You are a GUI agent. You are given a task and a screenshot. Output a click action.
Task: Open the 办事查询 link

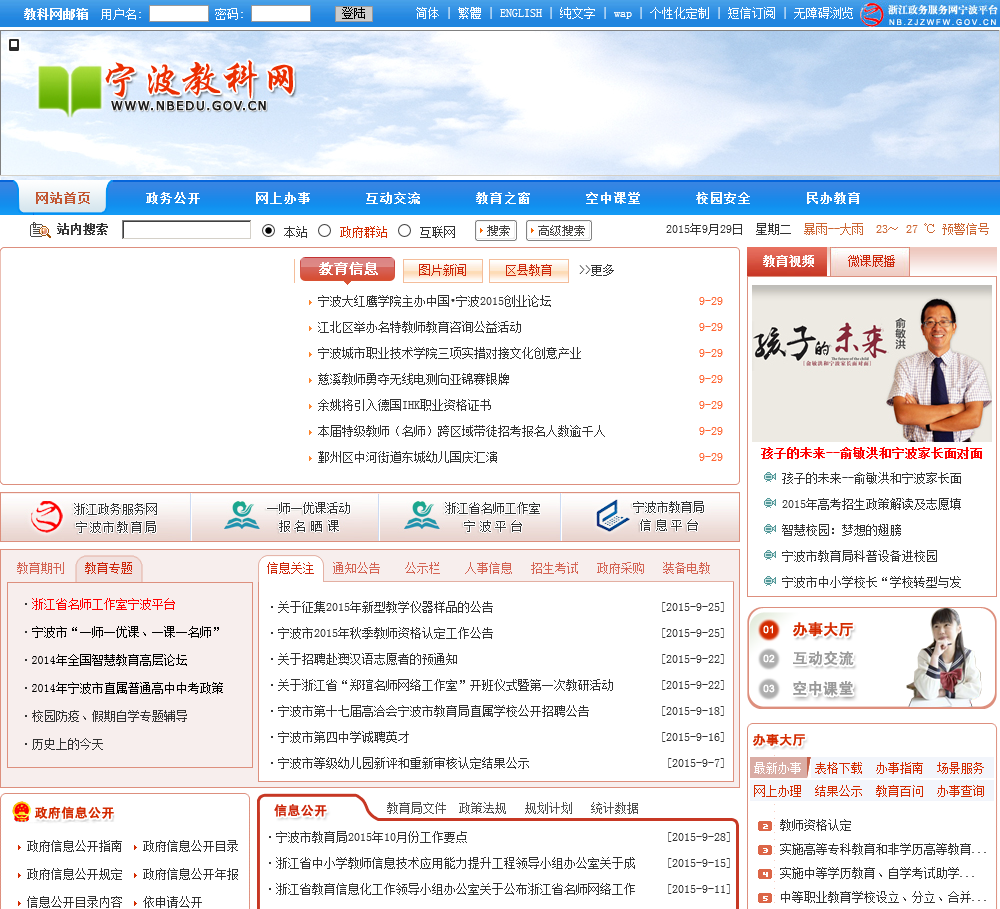(x=960, y=792)
